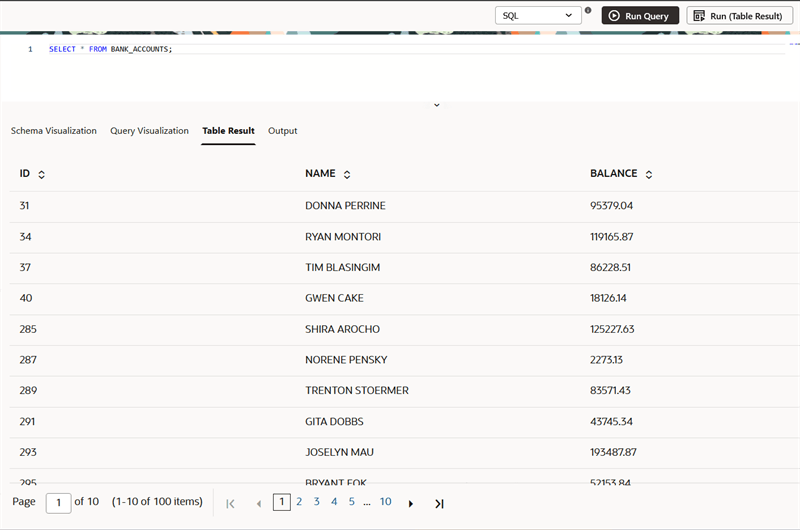Go to first page icon
Image resolution: width=800 pixels, height=530 pixels.
[230, 504]
